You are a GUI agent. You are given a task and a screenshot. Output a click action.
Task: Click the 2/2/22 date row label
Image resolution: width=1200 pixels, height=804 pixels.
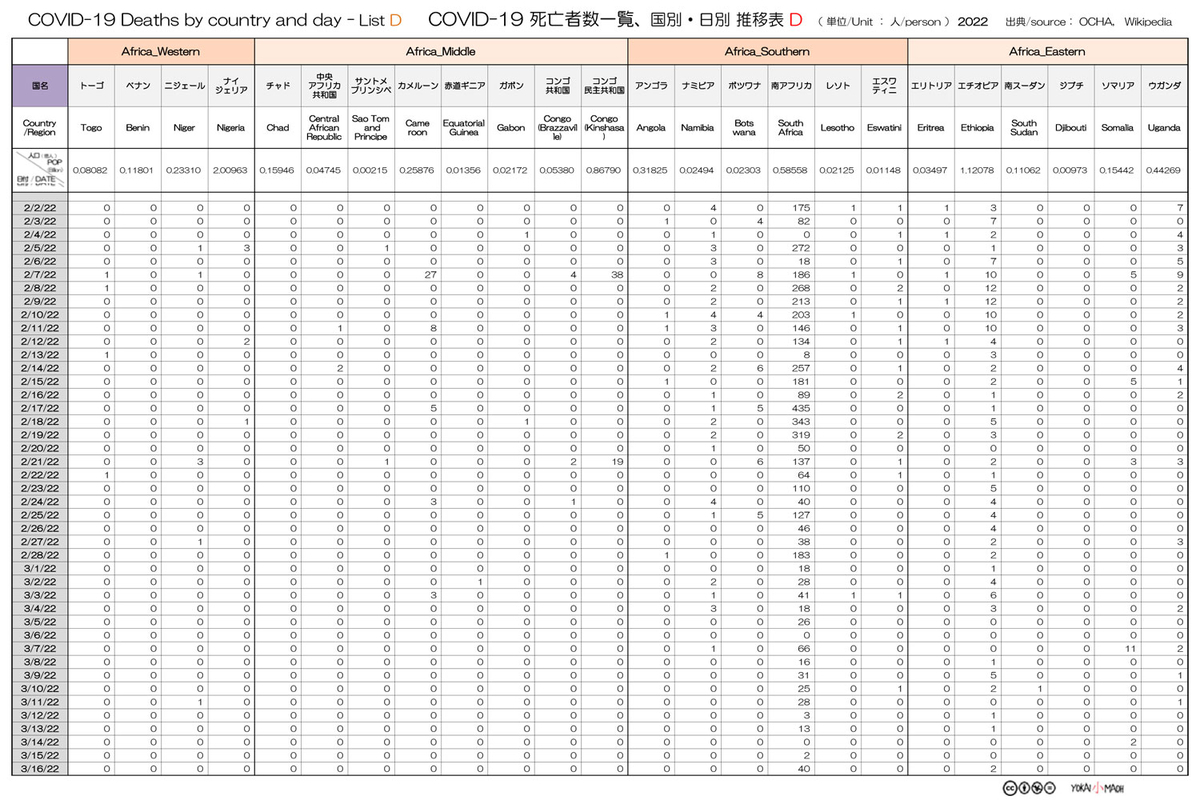click(x=40, y=208)
